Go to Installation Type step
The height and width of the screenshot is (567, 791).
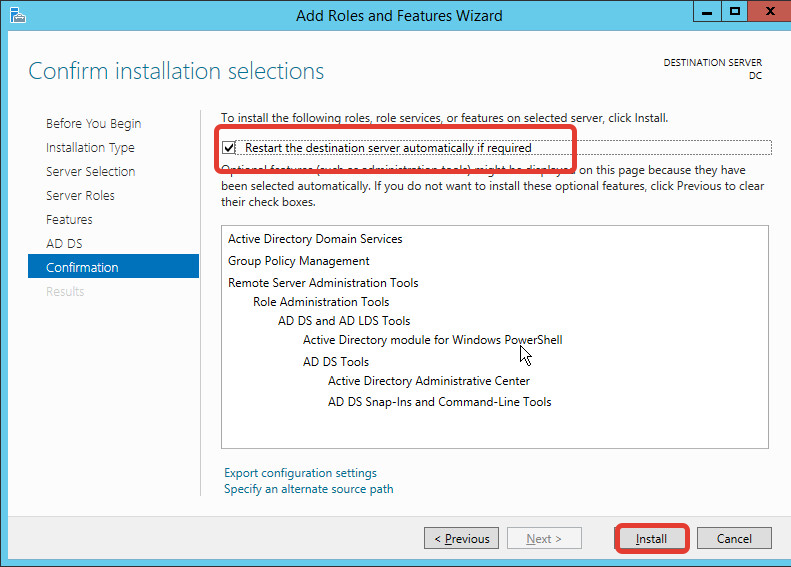click(x=90, y=147)
